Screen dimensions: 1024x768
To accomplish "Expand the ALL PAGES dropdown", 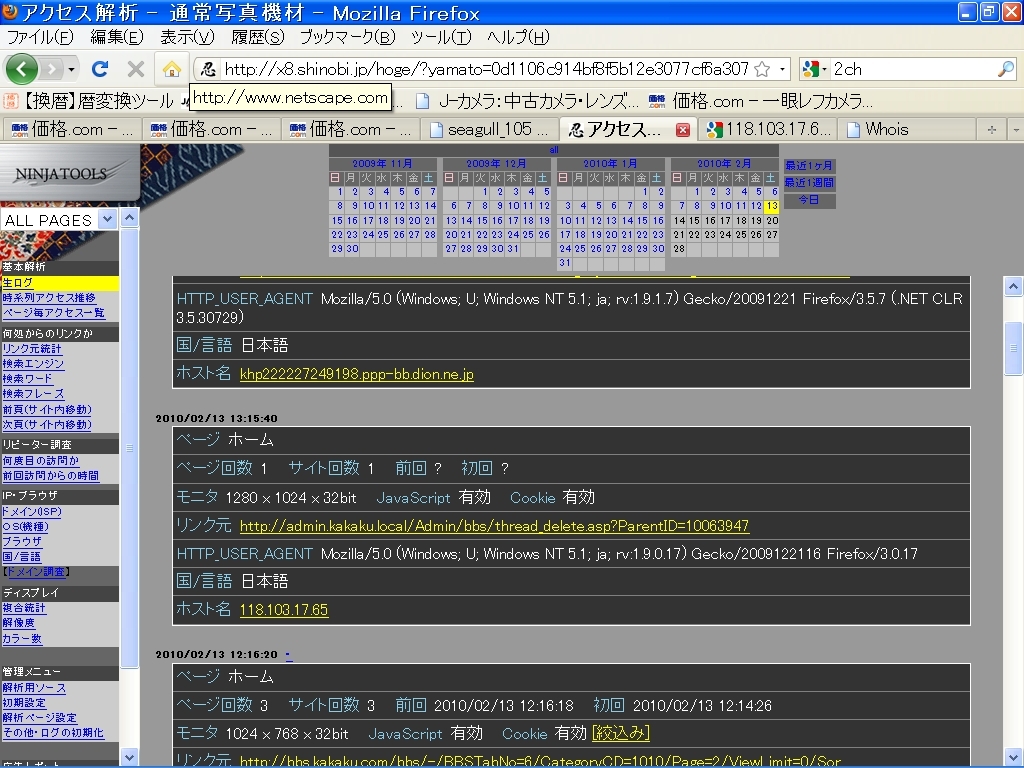I will pyautogui.click(x=107, y=219).
